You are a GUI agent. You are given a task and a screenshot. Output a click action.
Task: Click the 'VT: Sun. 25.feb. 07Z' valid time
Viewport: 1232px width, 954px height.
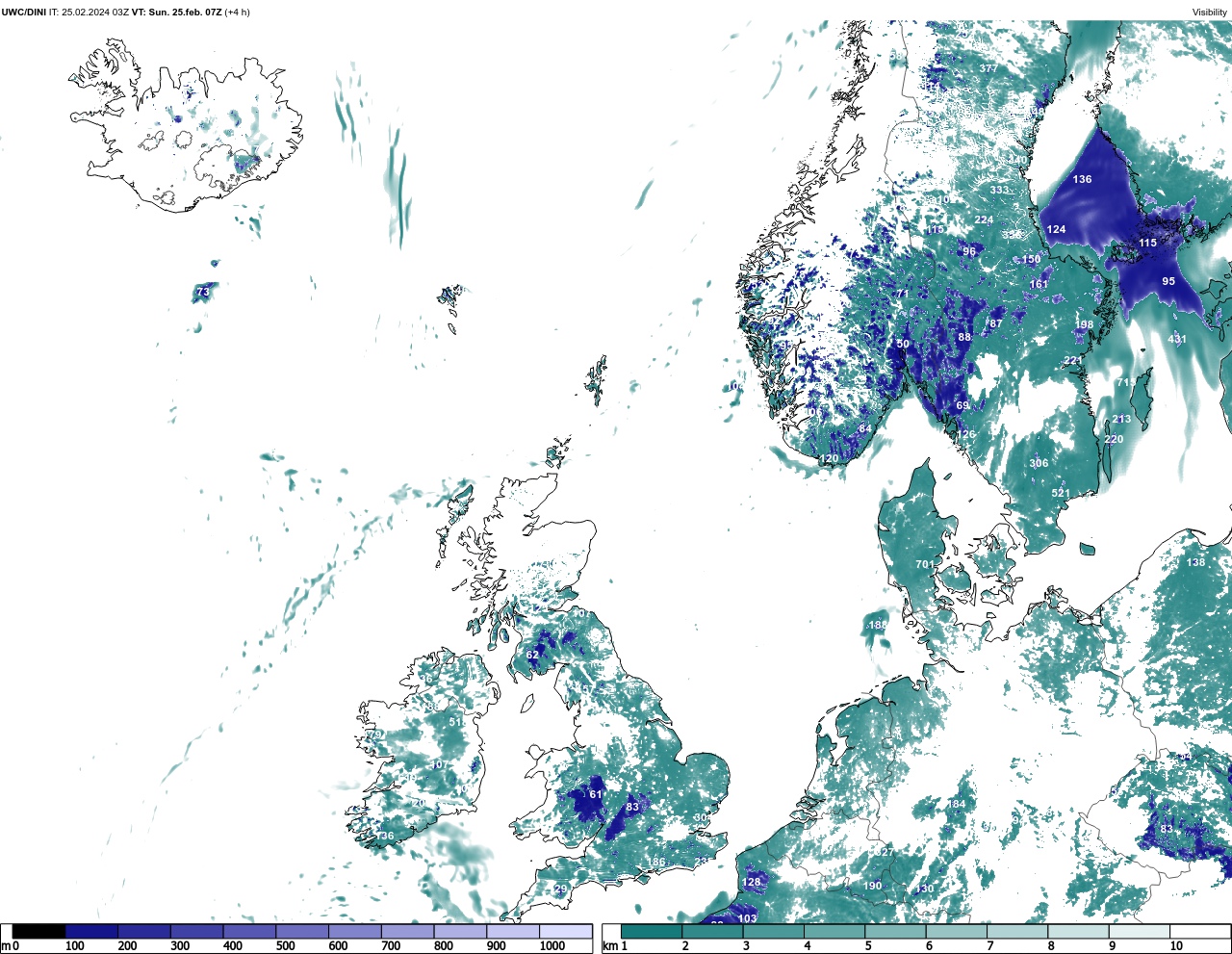click(x=176, y=13)
